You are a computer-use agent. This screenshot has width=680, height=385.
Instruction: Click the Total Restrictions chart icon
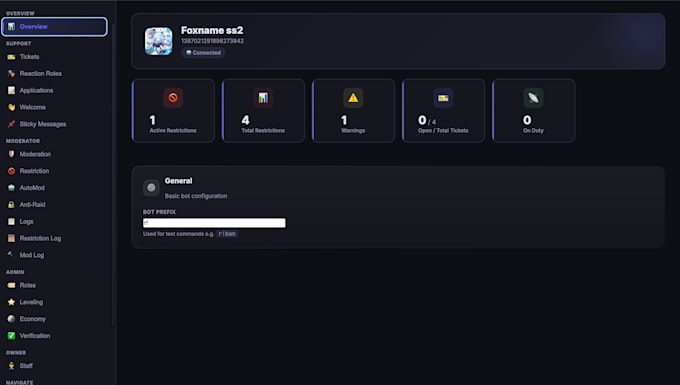click(x=263, y=98)
